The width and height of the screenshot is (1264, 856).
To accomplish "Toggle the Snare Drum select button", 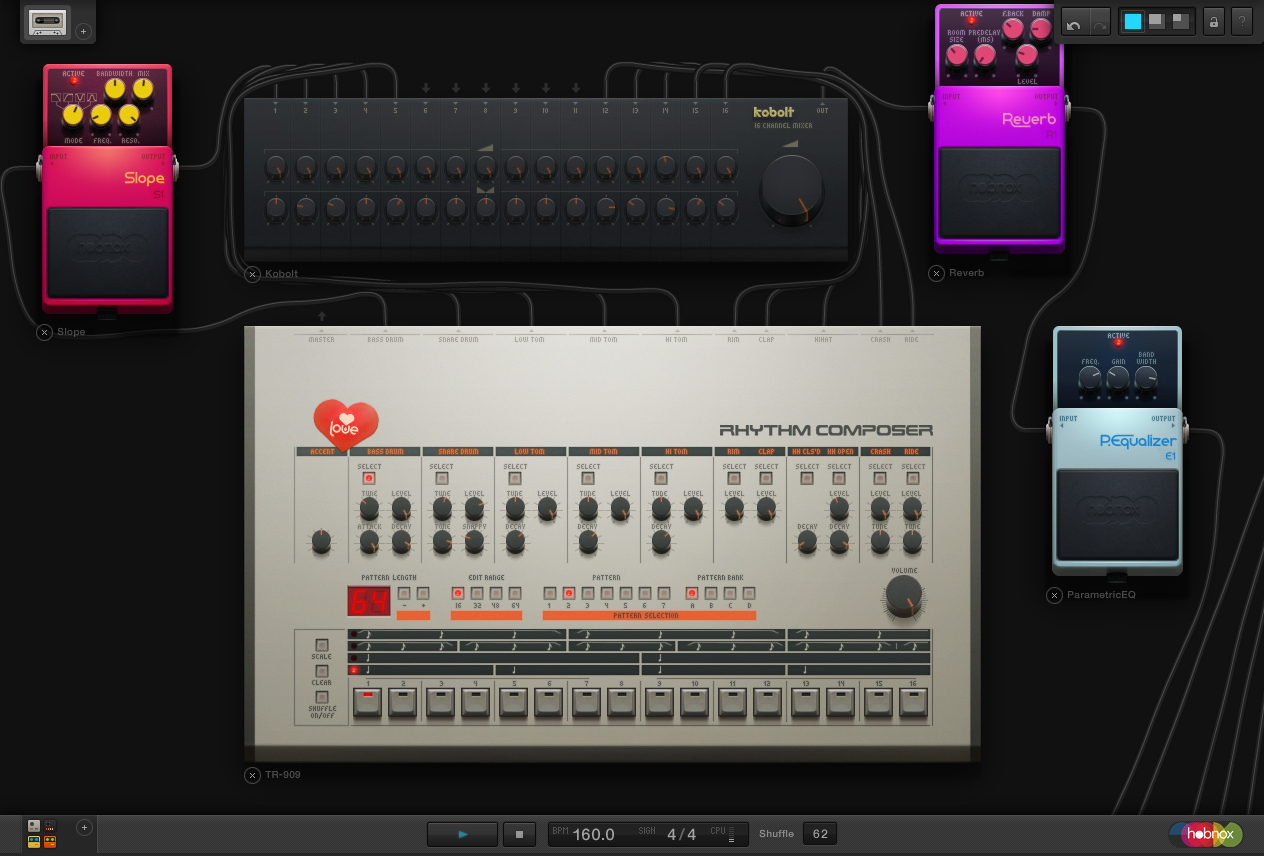I will (x=442, y=479).
